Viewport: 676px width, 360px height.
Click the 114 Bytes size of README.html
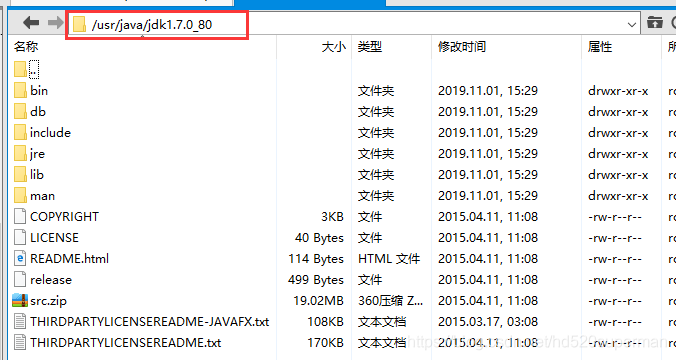point(316,259)
